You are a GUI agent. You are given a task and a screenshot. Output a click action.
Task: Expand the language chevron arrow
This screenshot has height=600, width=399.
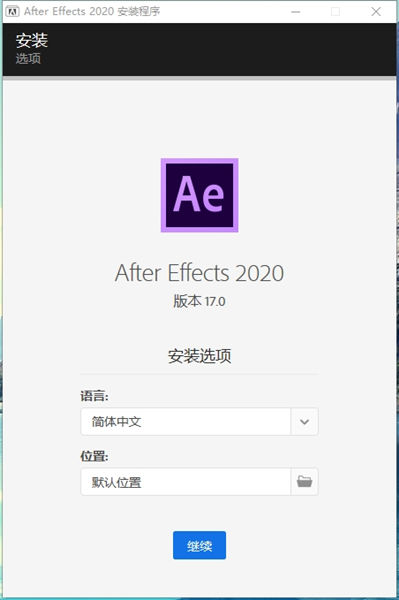(x=305, y=422)
